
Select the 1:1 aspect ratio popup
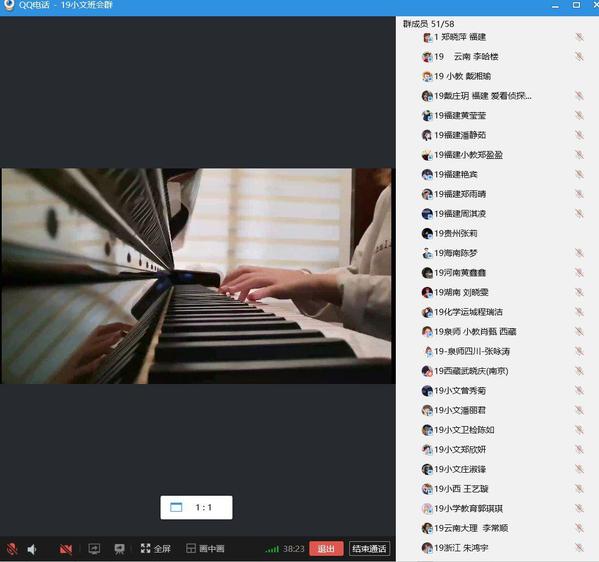(196, 507)
